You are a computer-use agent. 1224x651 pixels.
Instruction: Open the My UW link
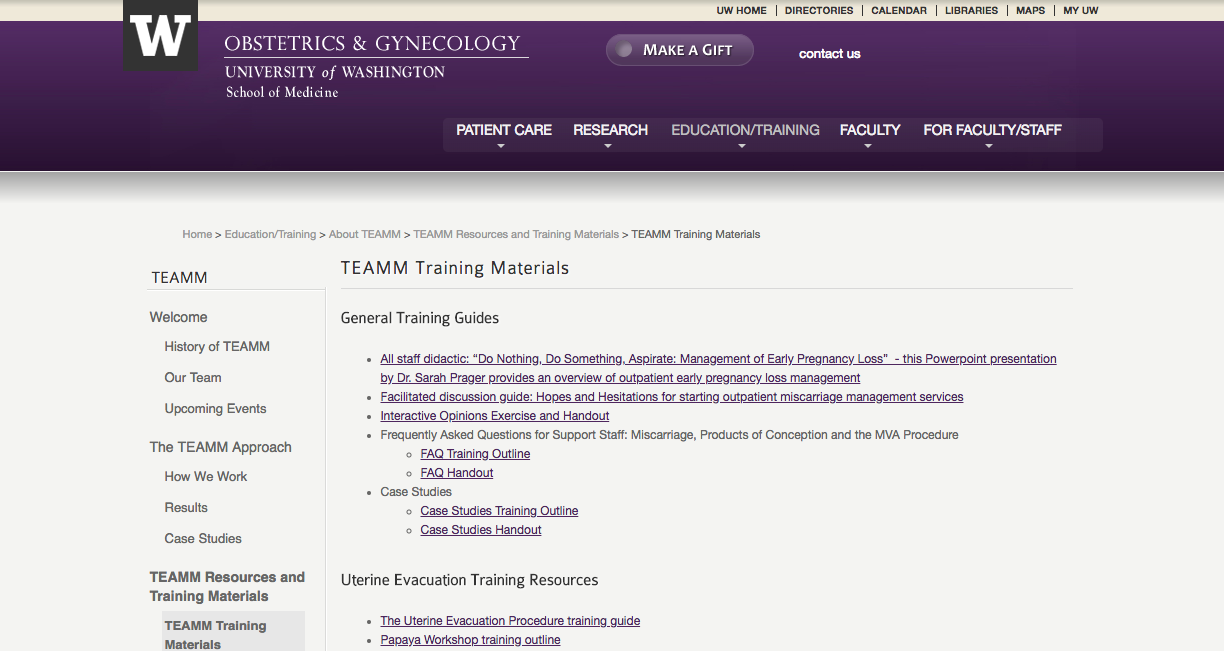(x=1080, y=10)
